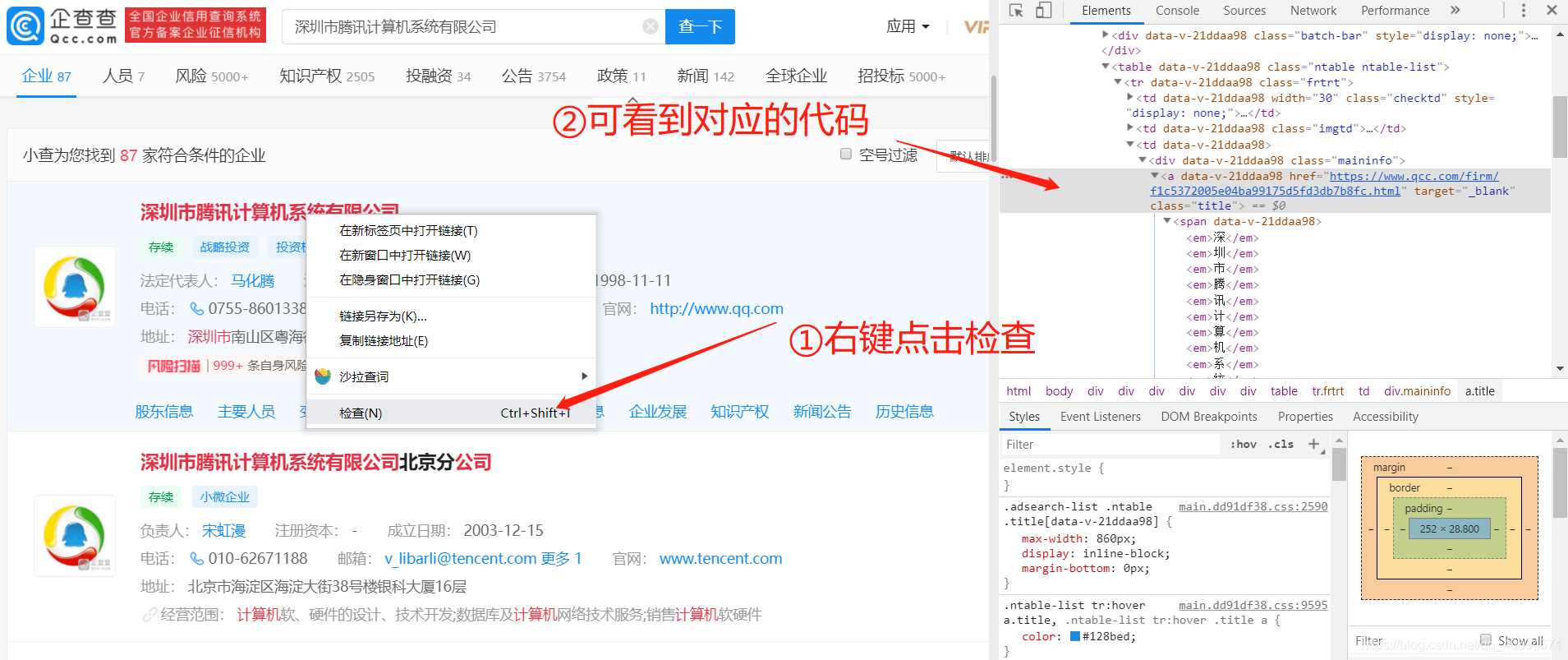
Task: Collapse the div maininfo node
Action: [1143, 159]
